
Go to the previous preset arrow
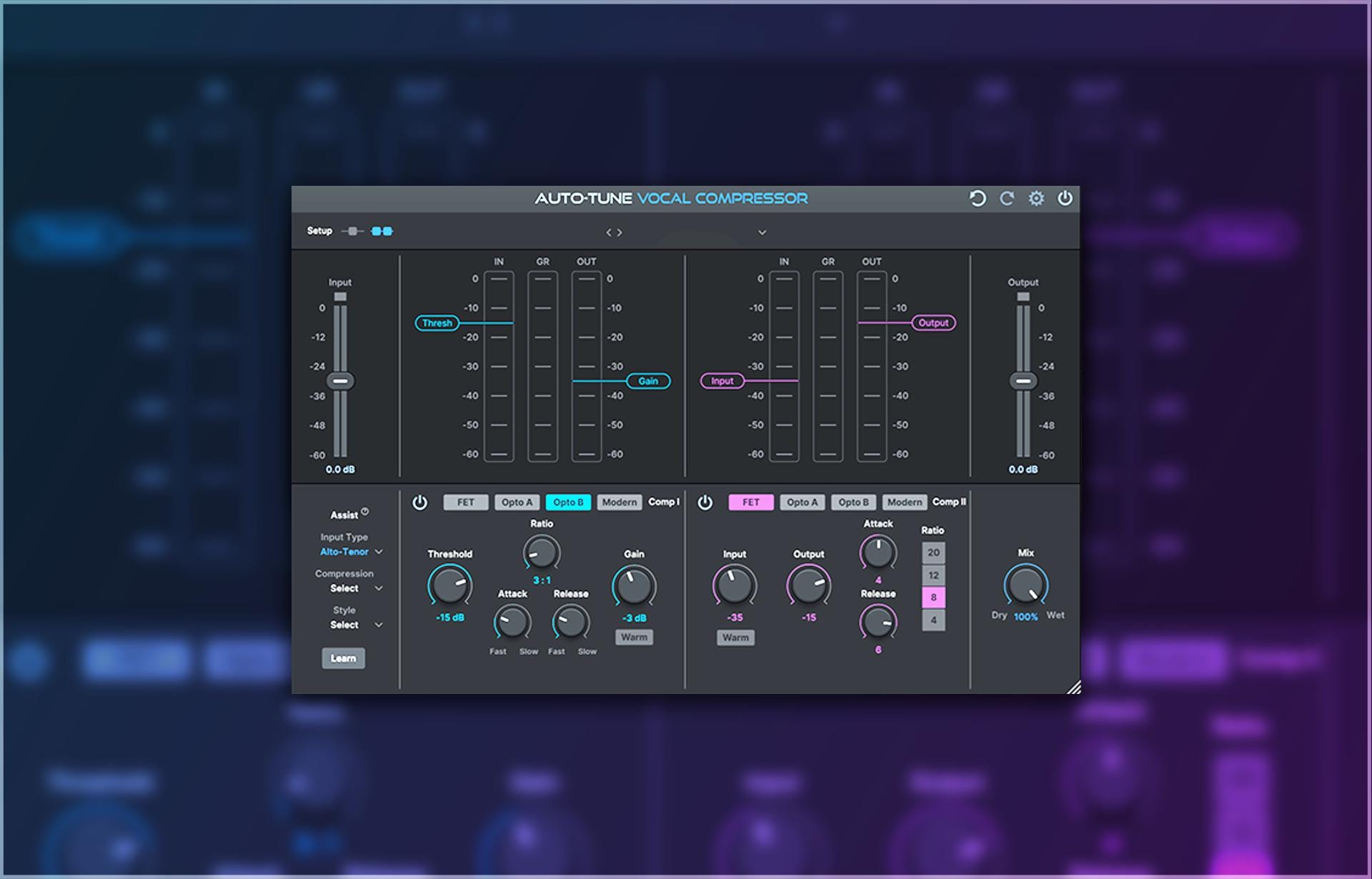pyautogui.click(x=609, y=232)
